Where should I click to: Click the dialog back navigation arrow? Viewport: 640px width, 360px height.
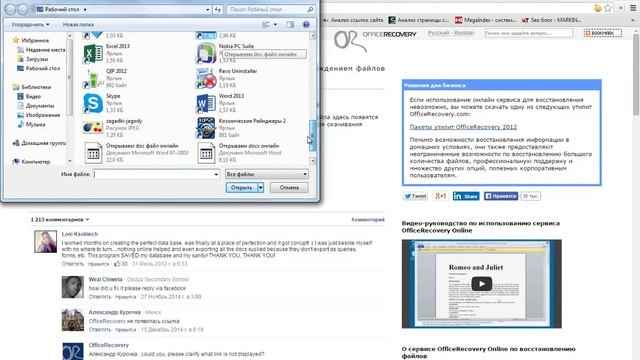pos(11,9)
